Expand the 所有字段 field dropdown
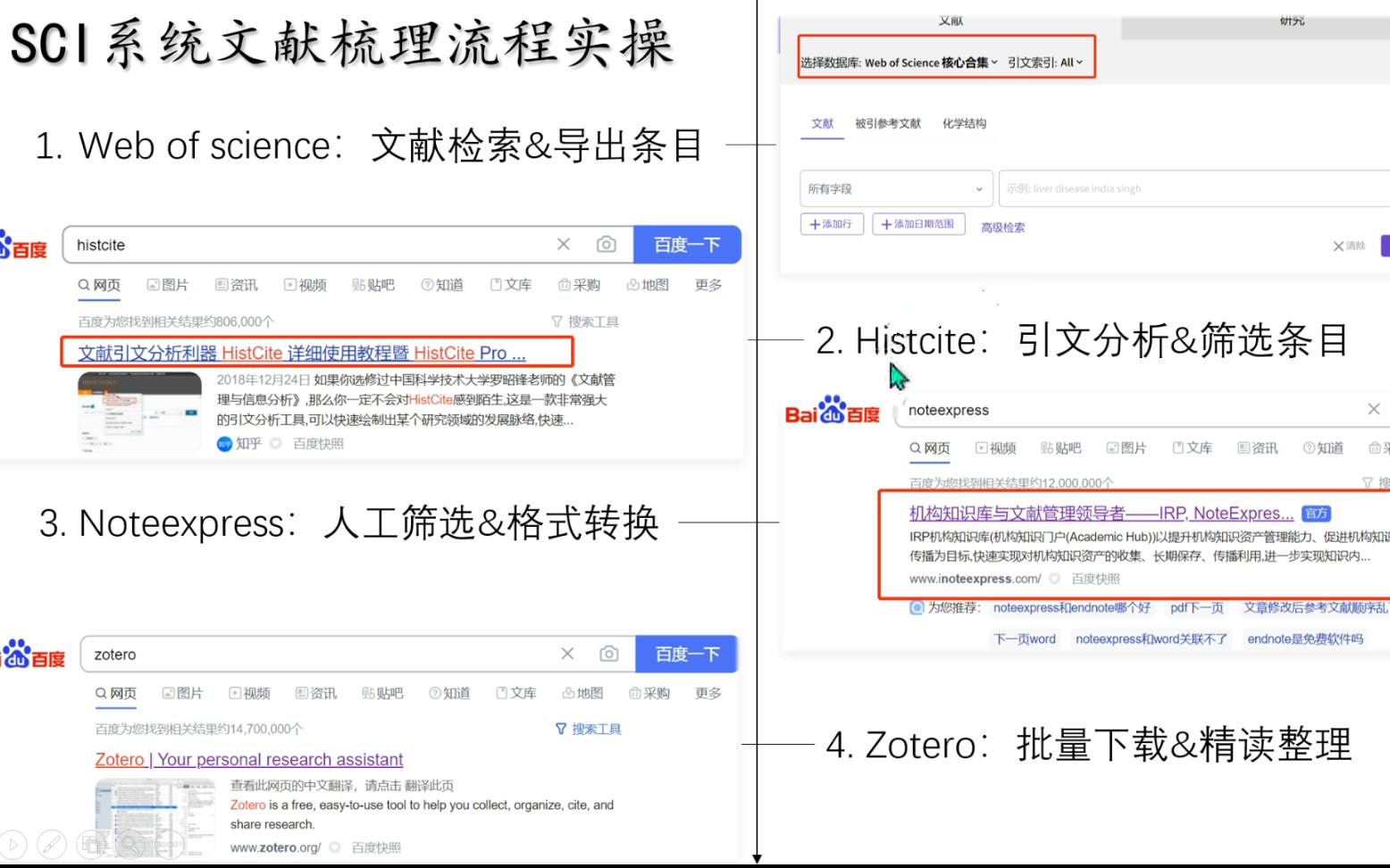 tap(896, 188)
